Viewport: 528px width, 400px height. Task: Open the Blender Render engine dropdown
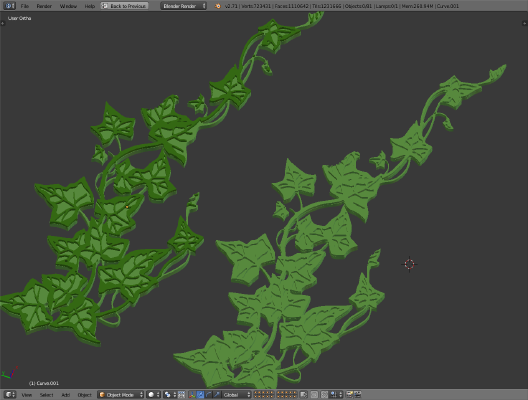click(184, 6)
